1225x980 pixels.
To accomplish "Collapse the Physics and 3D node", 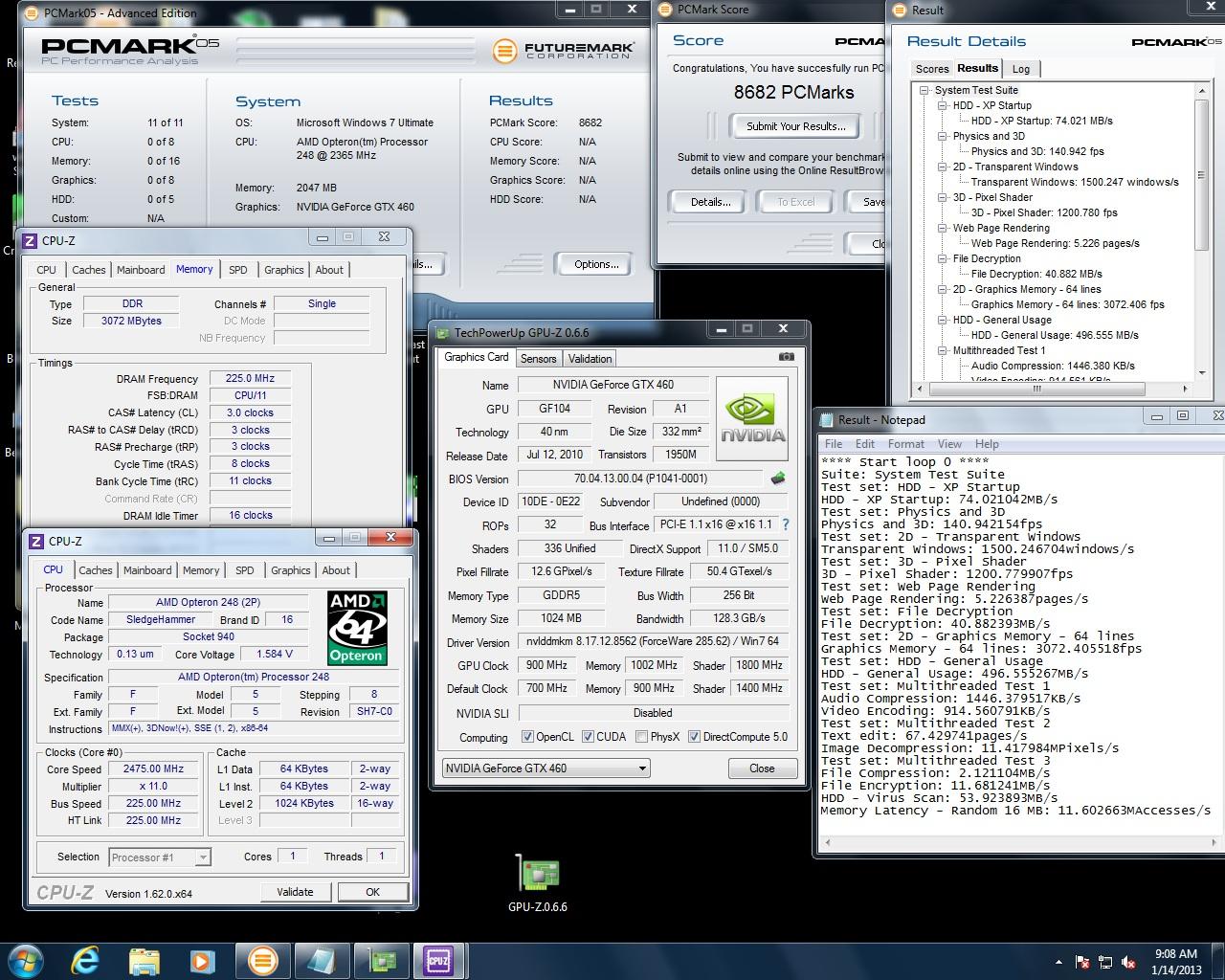I will [943, 137].
